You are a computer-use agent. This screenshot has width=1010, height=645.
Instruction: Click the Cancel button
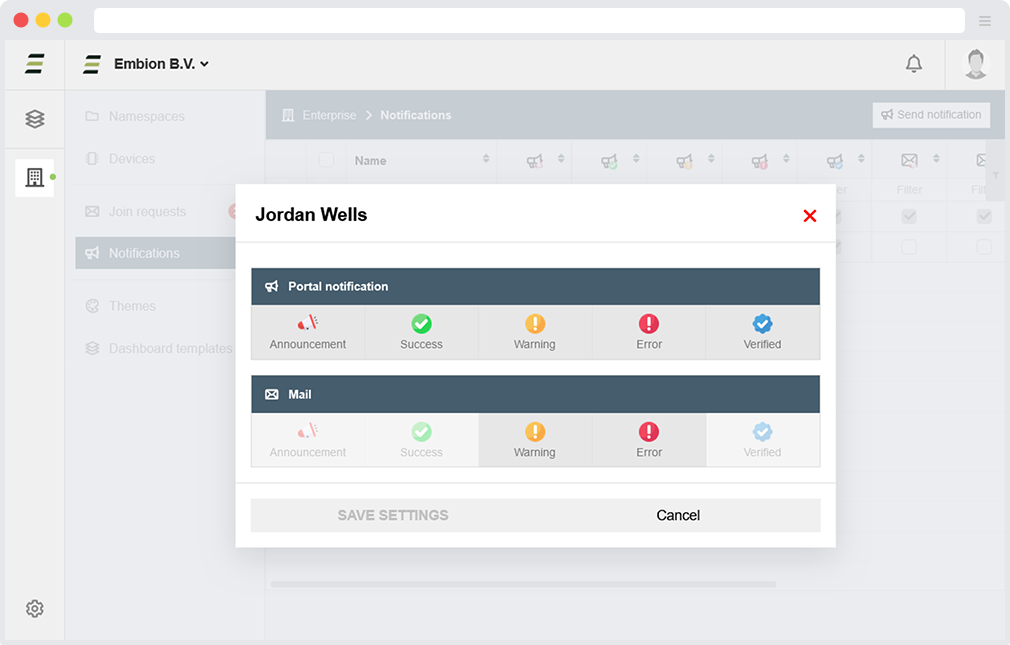pos(678,515)
